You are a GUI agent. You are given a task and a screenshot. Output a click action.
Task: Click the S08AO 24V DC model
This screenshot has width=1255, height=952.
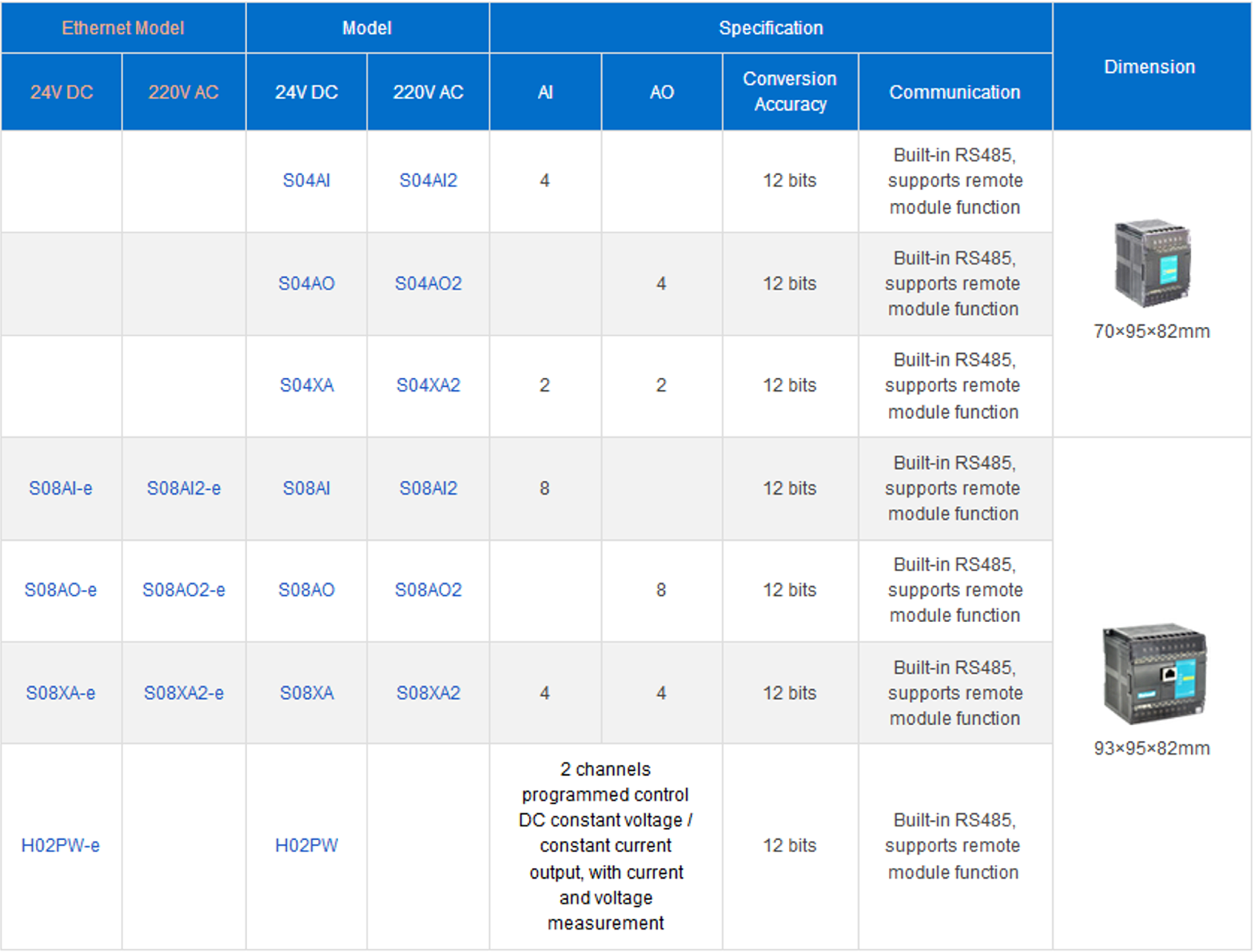coord(306,590)
